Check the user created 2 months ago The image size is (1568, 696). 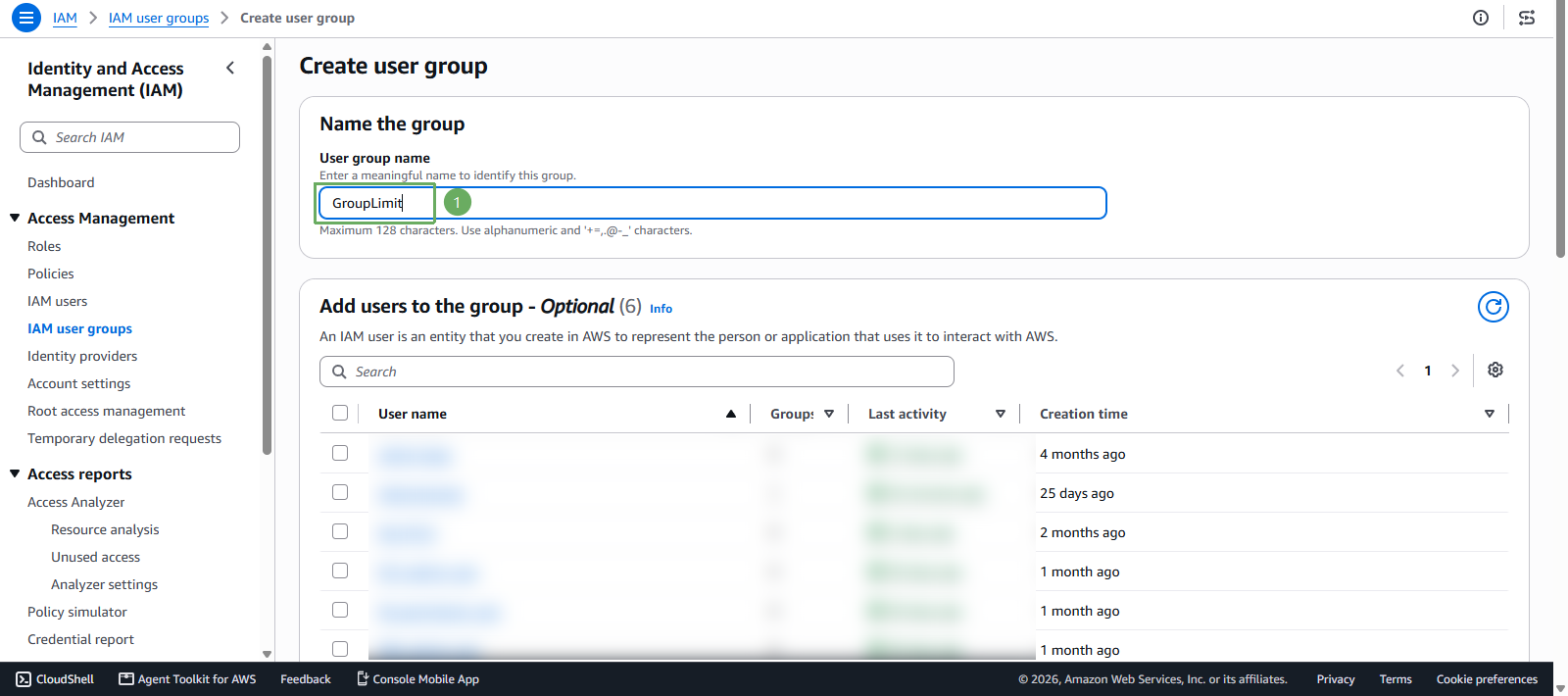pyautogui.click(x=340, y=531)
